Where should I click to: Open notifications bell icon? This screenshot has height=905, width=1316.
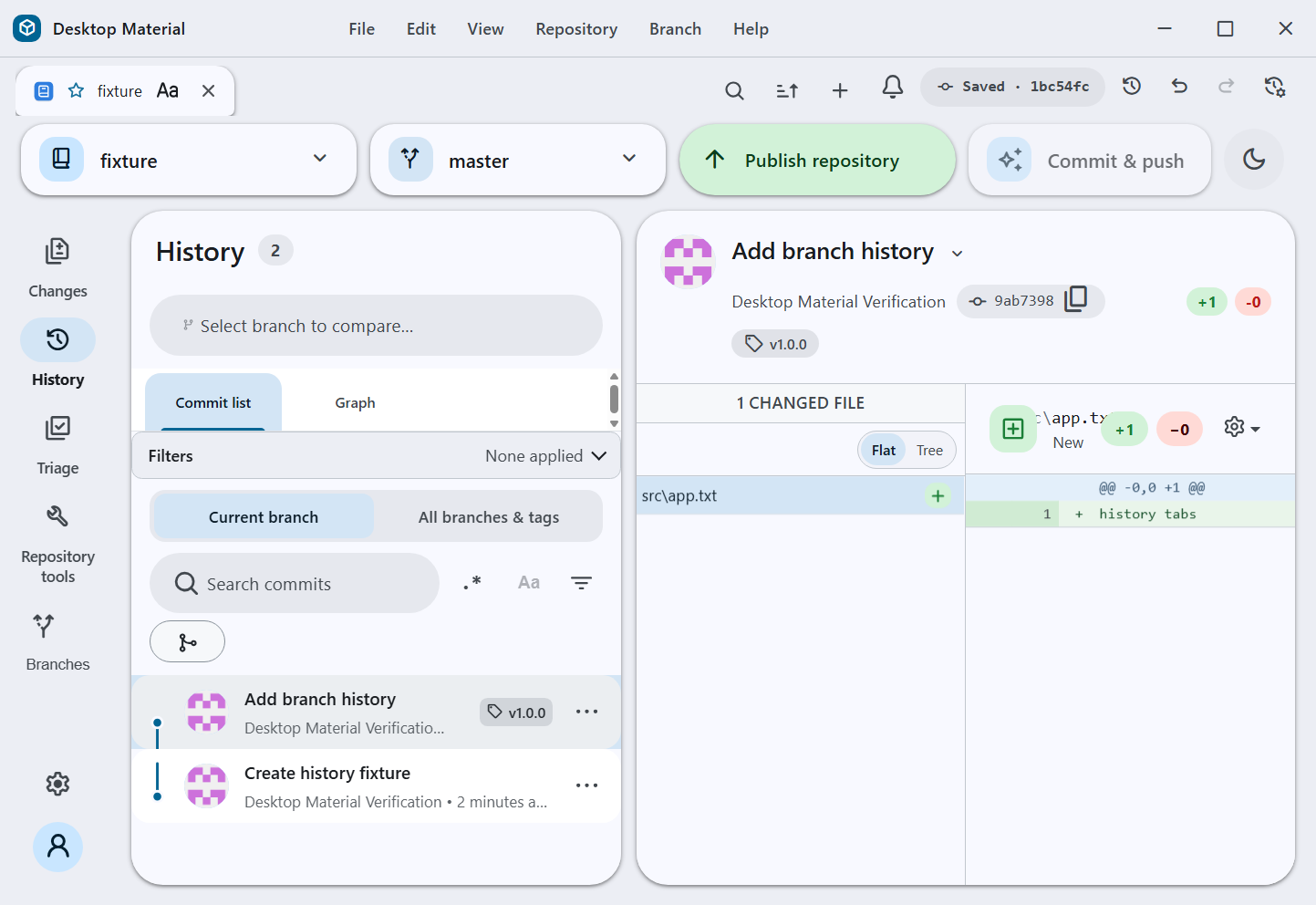(893, 87)
